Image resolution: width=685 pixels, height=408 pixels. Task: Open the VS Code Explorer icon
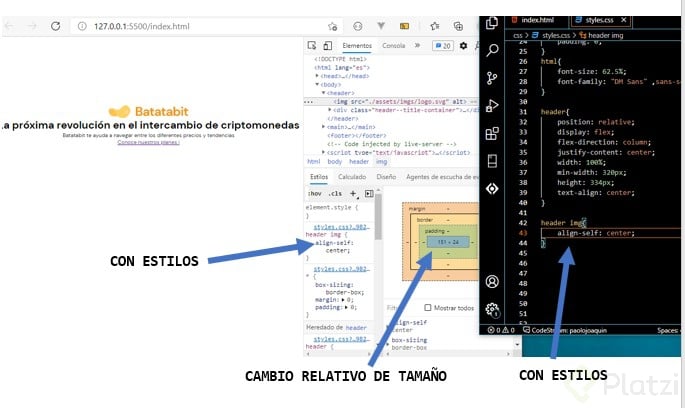[x=492, y=23]
